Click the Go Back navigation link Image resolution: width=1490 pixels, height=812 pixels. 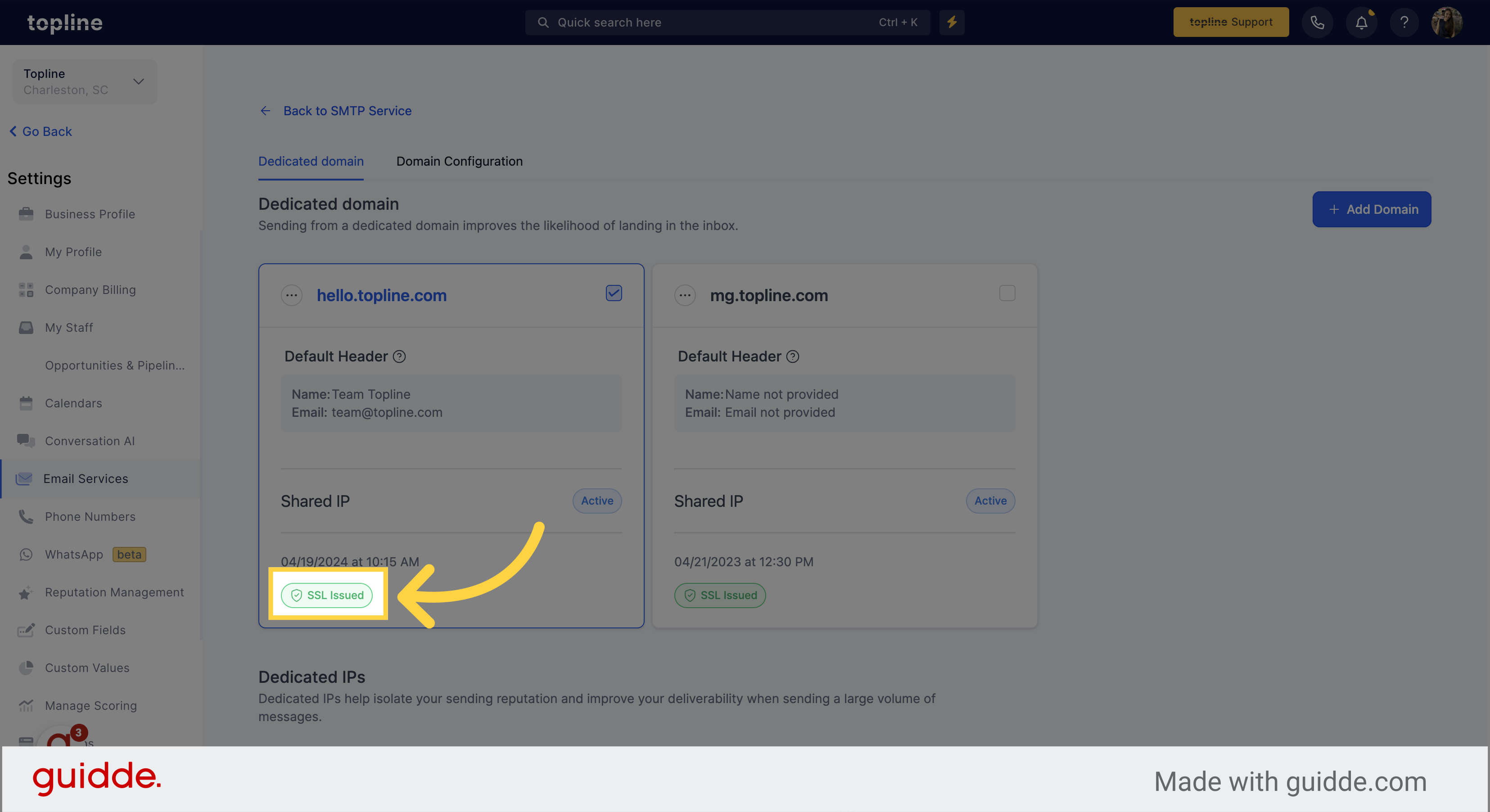coord(42,131)
